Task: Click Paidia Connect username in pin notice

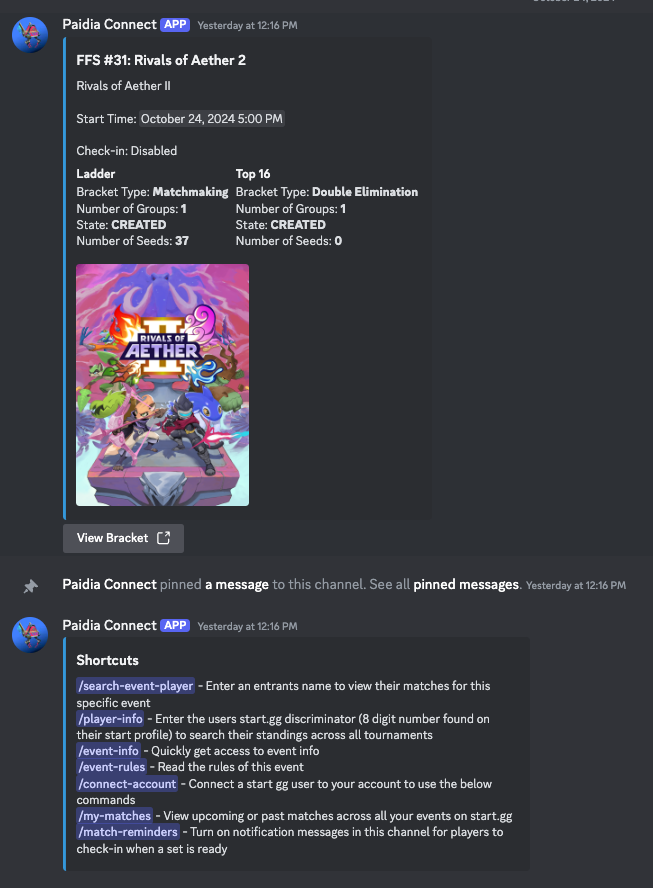Action: [109, 584]
